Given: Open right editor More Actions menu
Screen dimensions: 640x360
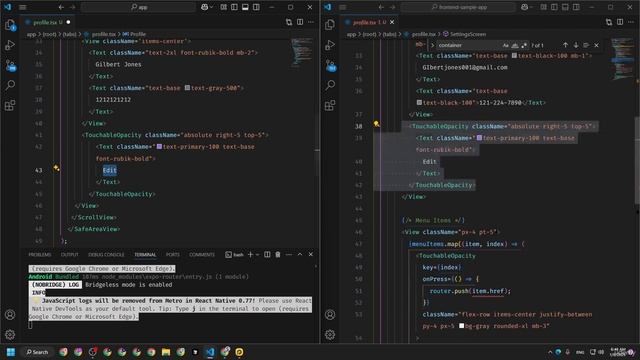Looking at the screenshot, I should 631,22.
